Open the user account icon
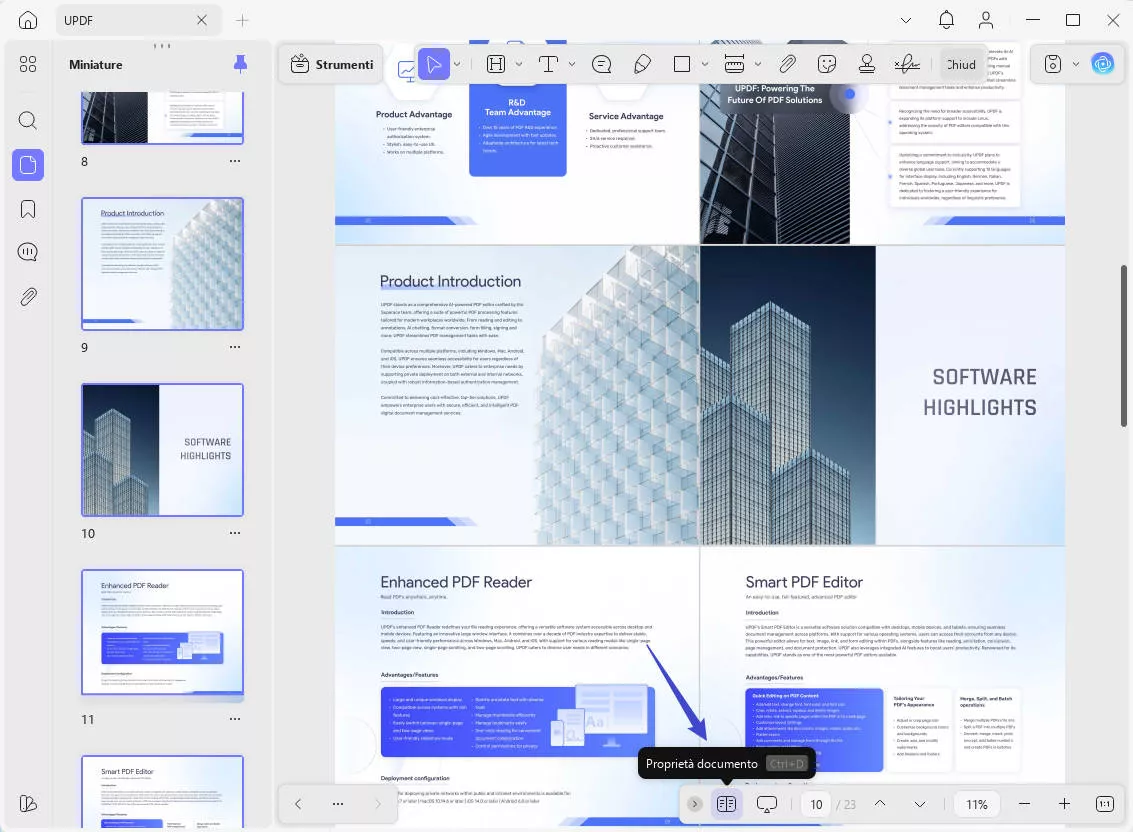The width and height of the screenshot is (1133, 832). pyautogui.click(x=986, y=20)
